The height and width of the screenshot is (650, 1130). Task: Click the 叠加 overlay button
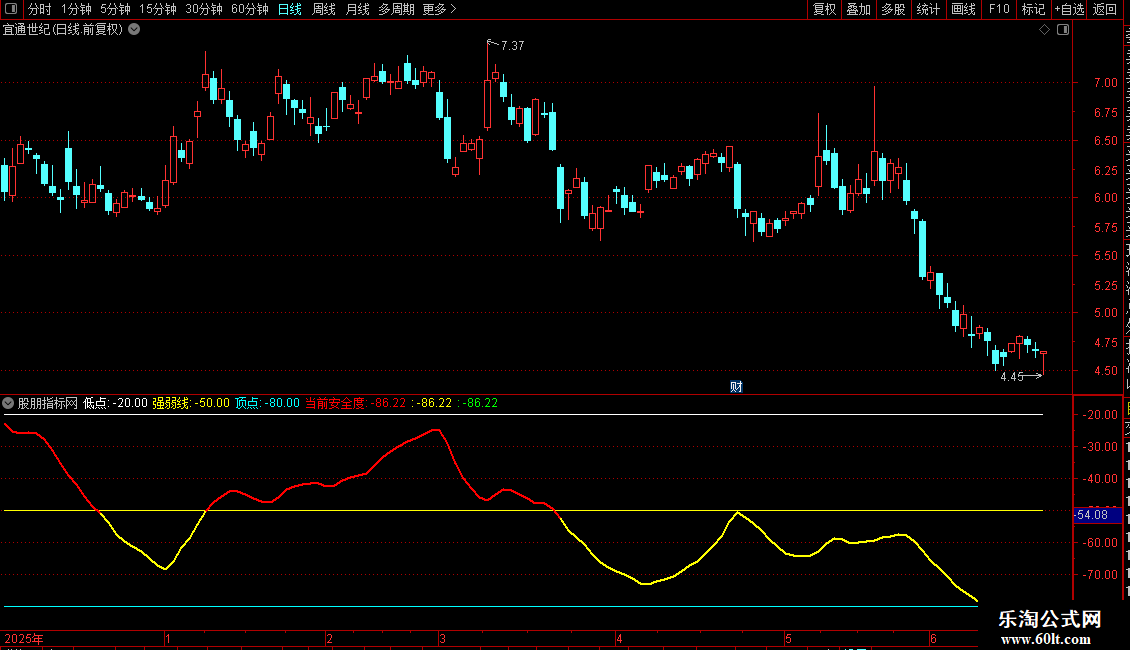pyautogui.click(x=858, y=9)
